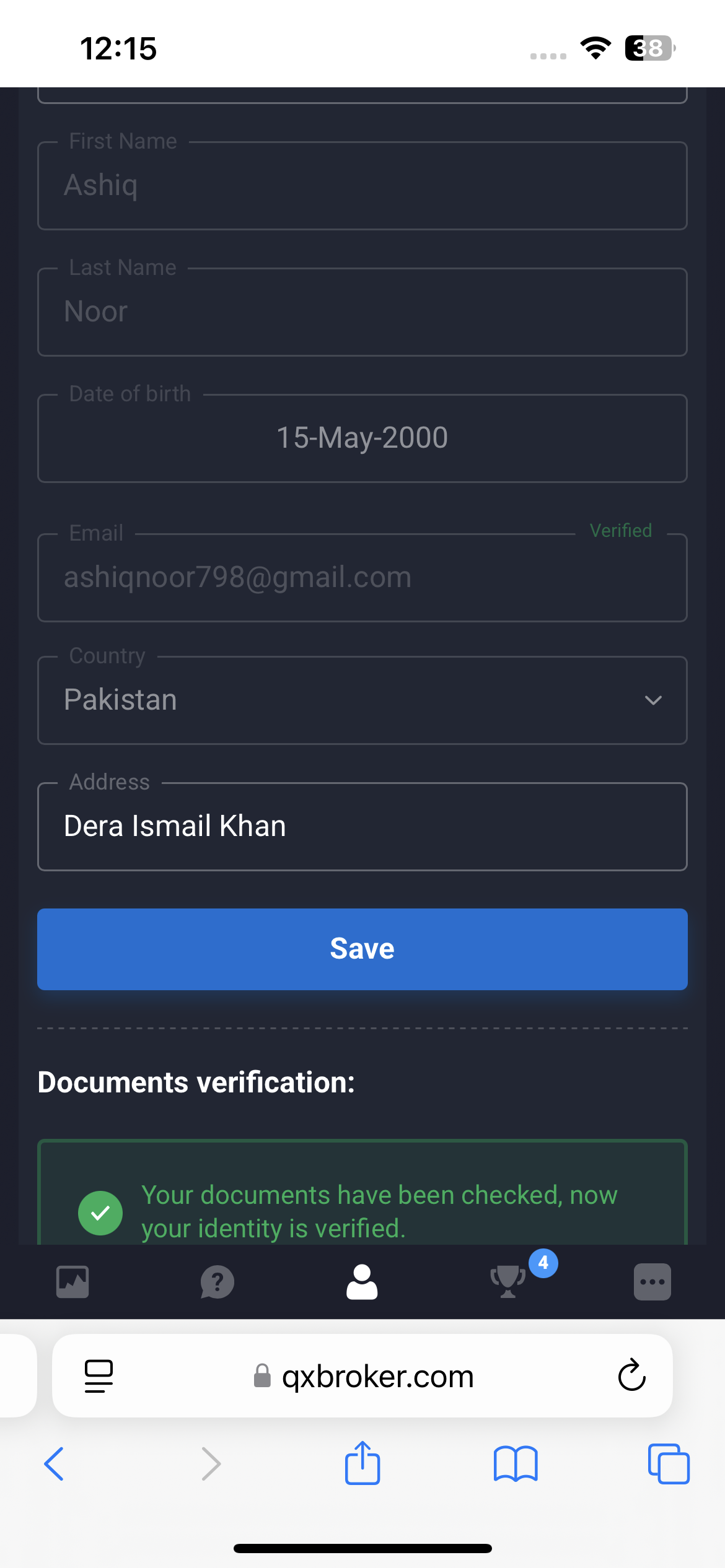The image size is (725, 1568).
Task: Click the Email field with gmail address
Action: point(362,578)
